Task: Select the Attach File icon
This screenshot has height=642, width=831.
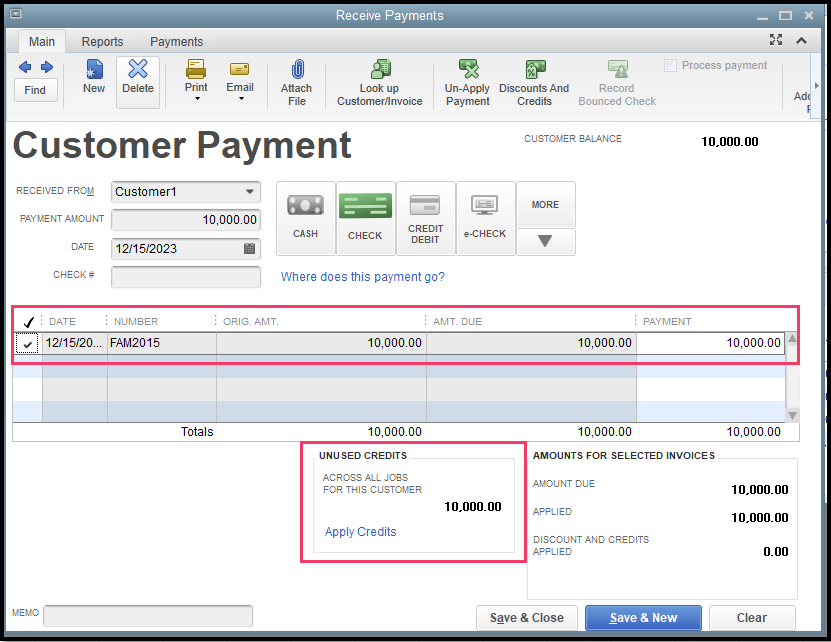Action: tap(296, 80)
